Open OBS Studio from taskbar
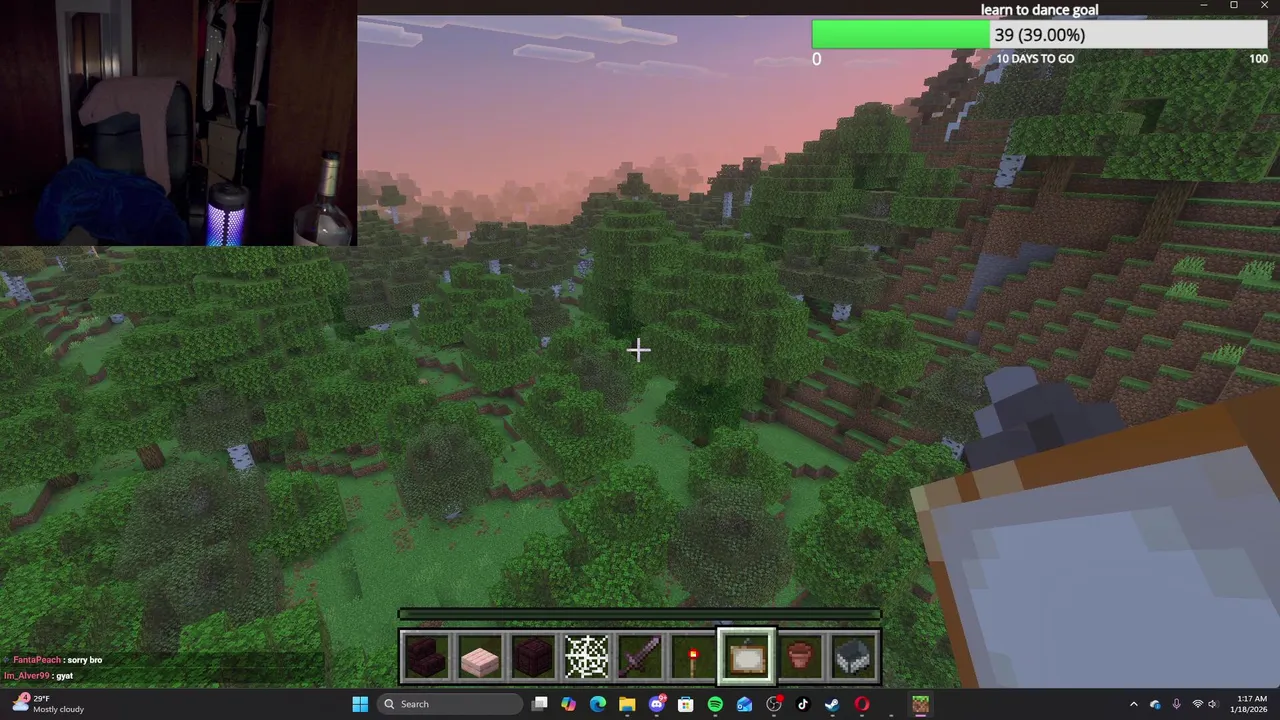This screenshot has height=720, width=1280. [774, 704]
